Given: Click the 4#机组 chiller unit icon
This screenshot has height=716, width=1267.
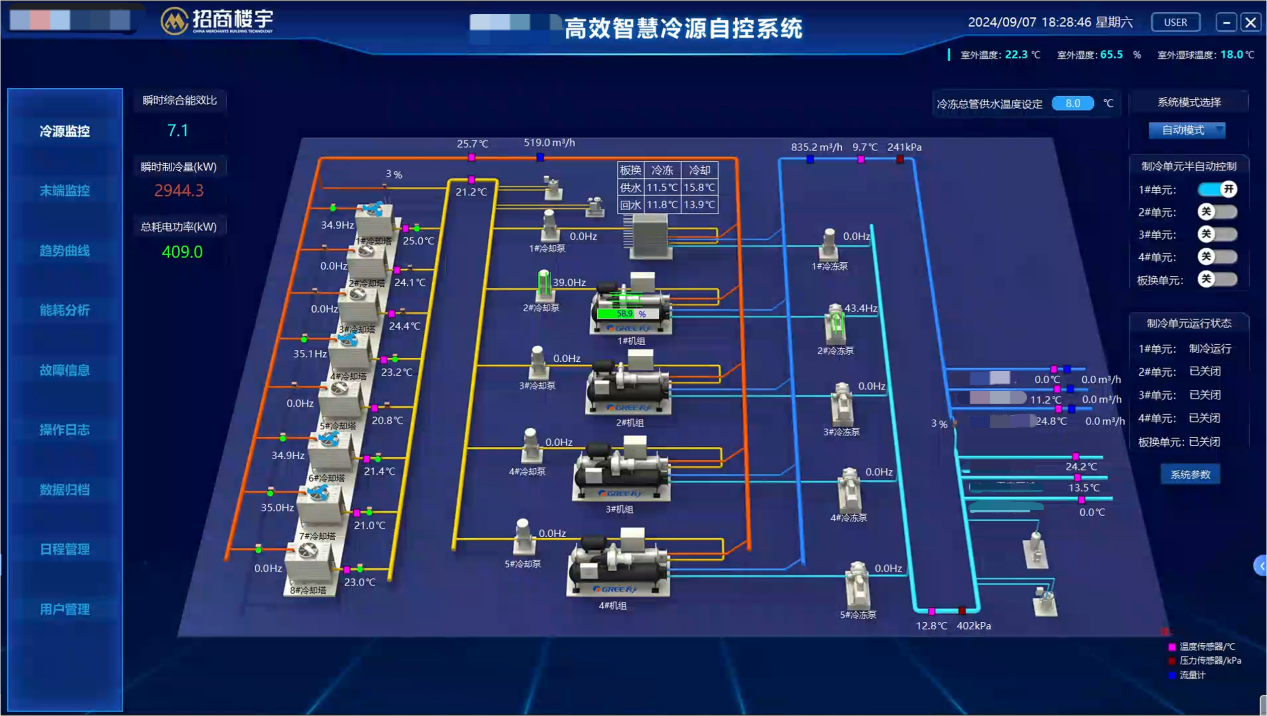Looking at the screenshot, I should pos(615,568).
